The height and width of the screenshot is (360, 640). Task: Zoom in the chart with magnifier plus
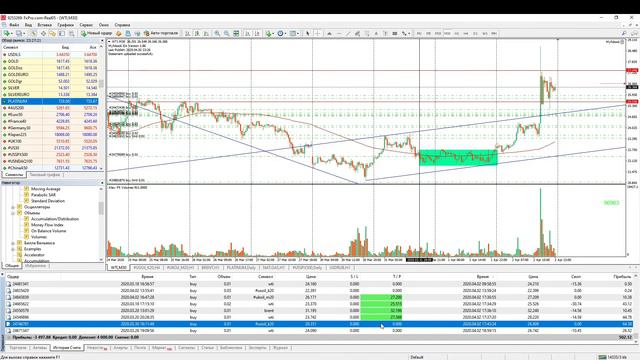tap(217, 33)
